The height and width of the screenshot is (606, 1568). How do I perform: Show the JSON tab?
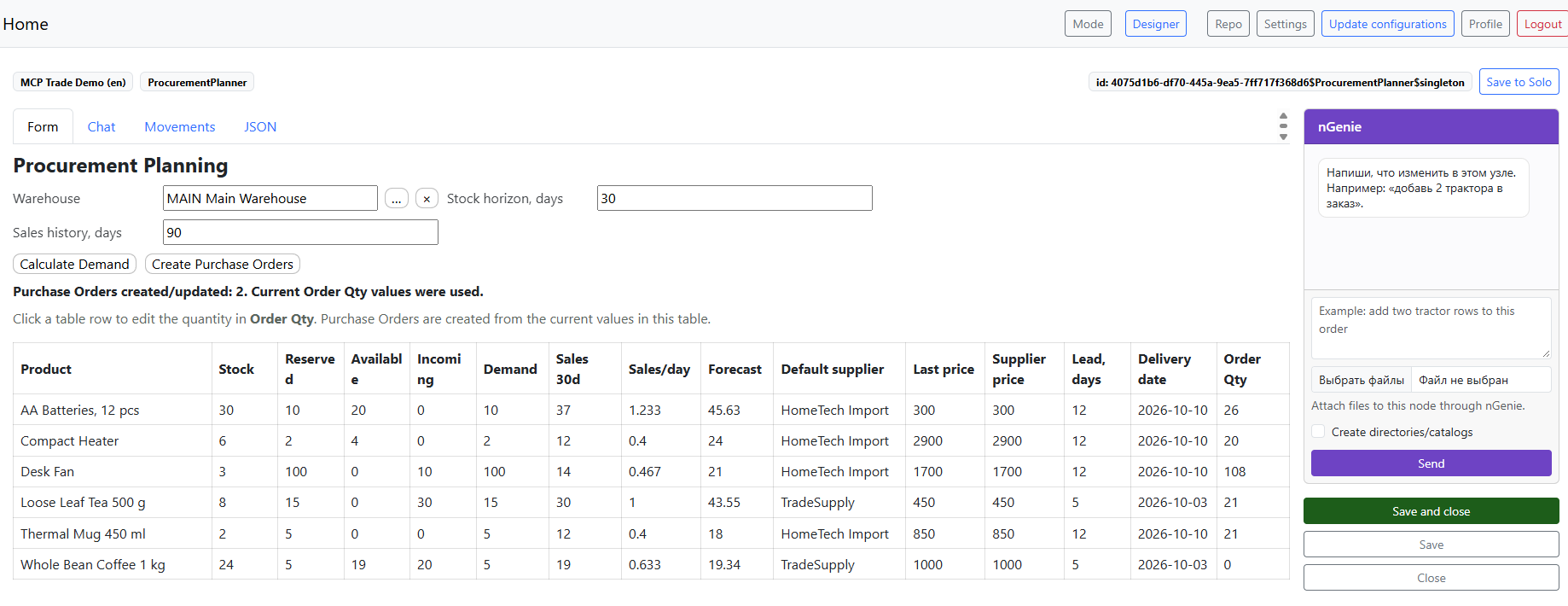pos(260,126)
